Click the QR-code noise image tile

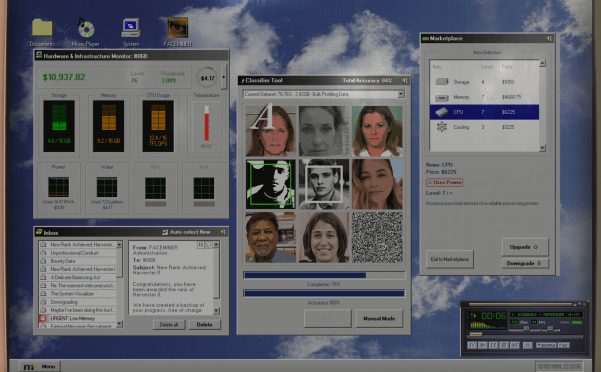pyautogui.click(x=378, y=237)
